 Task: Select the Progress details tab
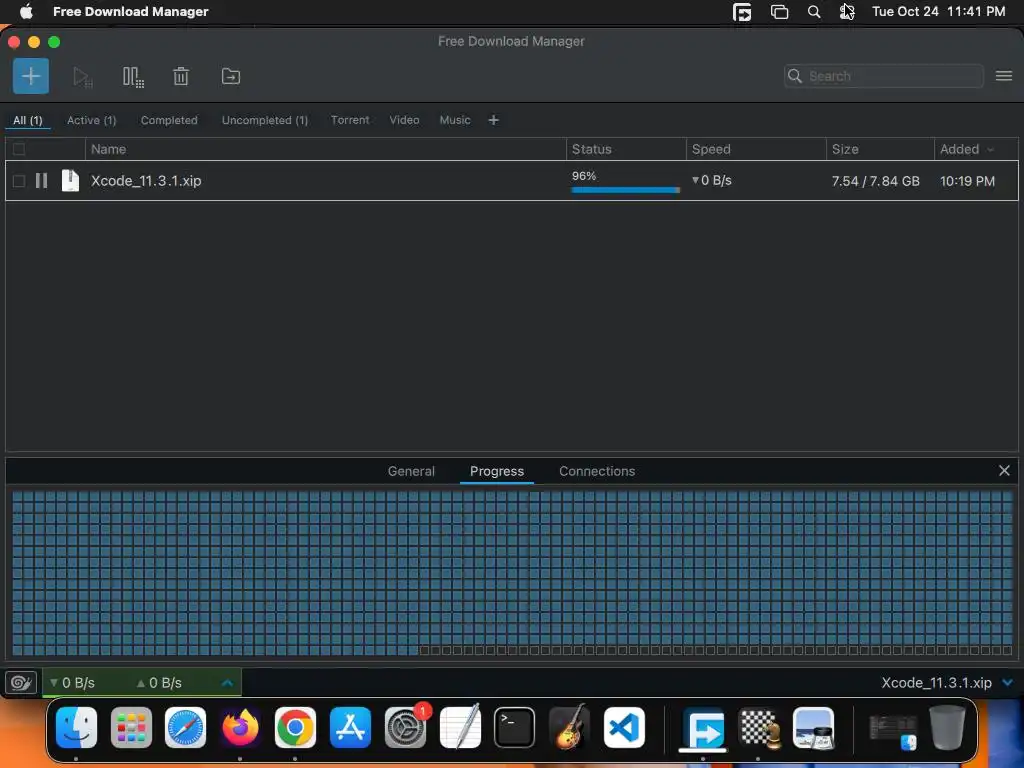pyautogui.click(x=497, y=471)
